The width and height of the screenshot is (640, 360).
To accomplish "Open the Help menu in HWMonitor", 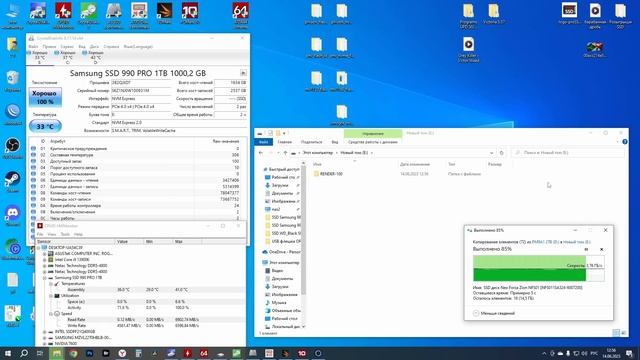I will 78,234.
